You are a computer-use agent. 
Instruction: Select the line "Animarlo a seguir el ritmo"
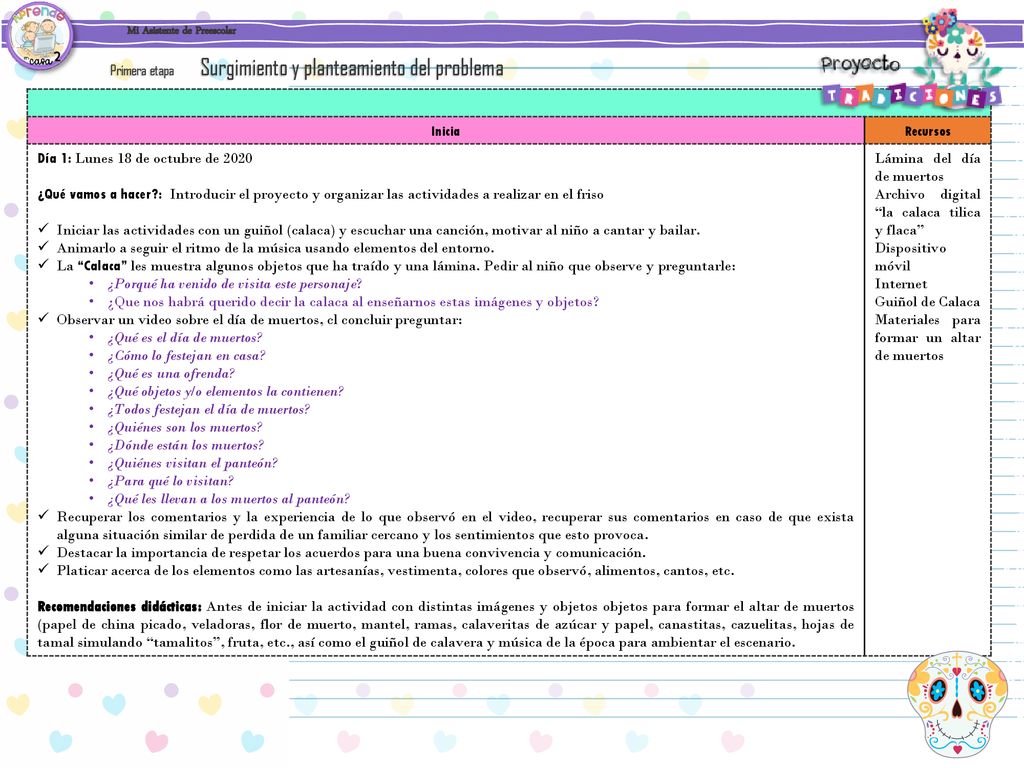point(275,248)
